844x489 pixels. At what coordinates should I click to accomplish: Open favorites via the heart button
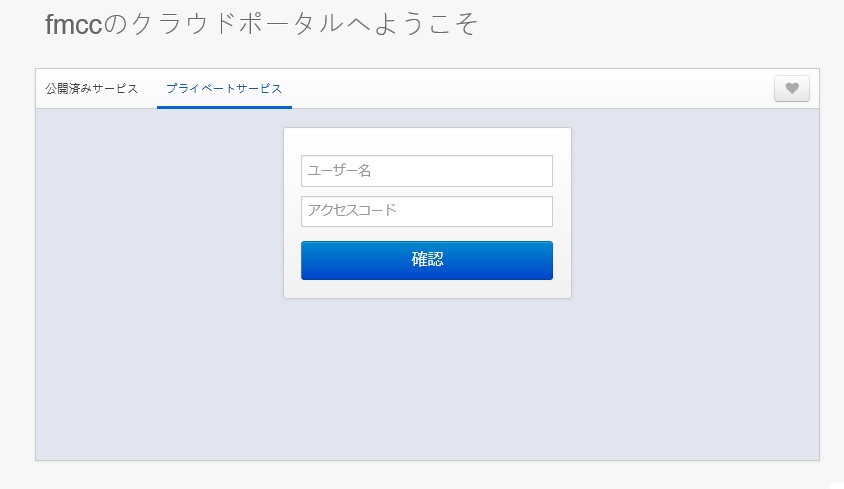791,89
